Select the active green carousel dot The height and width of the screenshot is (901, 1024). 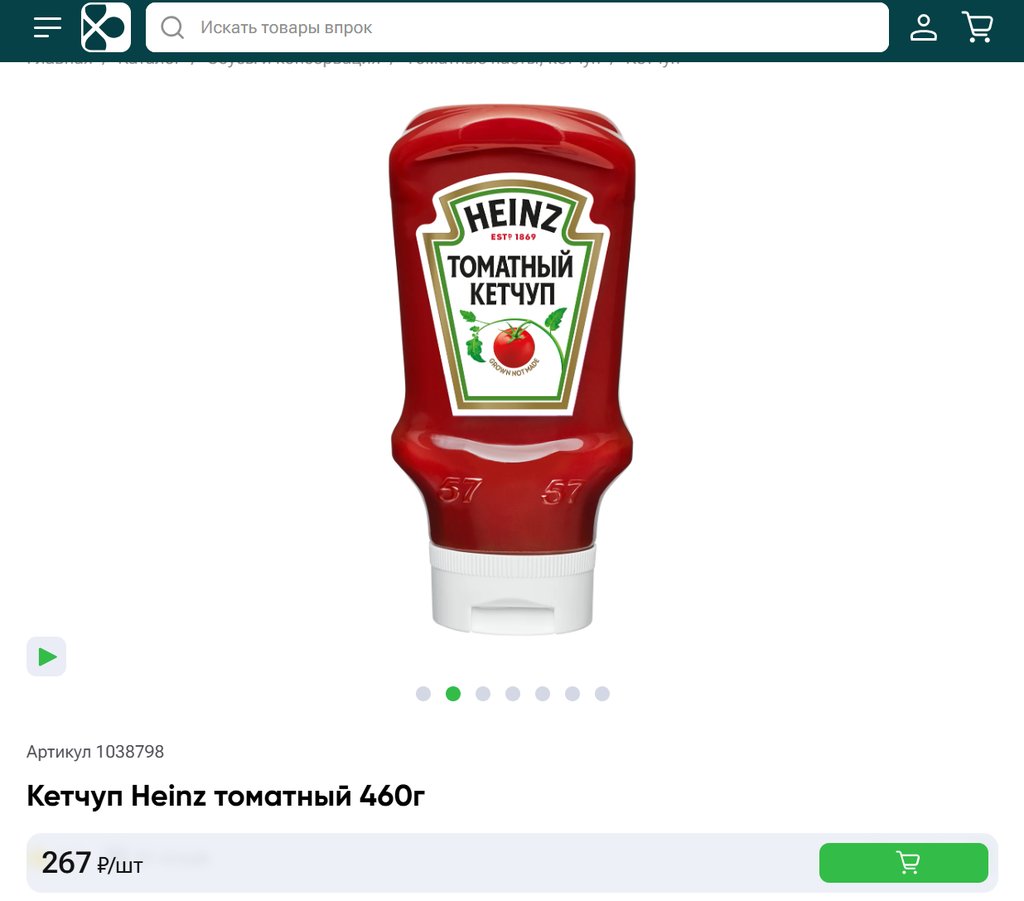coord(453,693)
